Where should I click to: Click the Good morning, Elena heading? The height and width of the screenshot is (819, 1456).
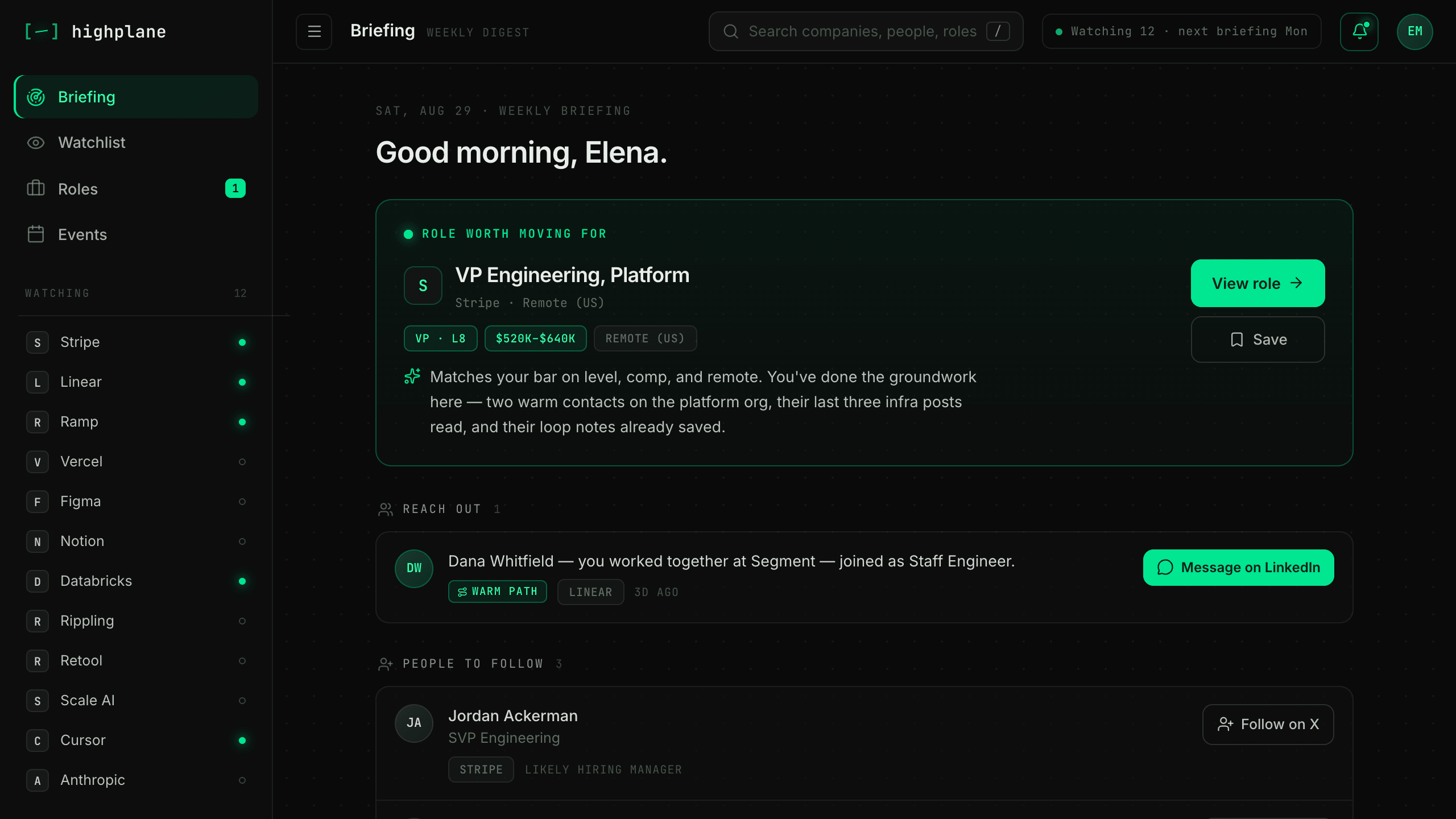pos(522,152)
